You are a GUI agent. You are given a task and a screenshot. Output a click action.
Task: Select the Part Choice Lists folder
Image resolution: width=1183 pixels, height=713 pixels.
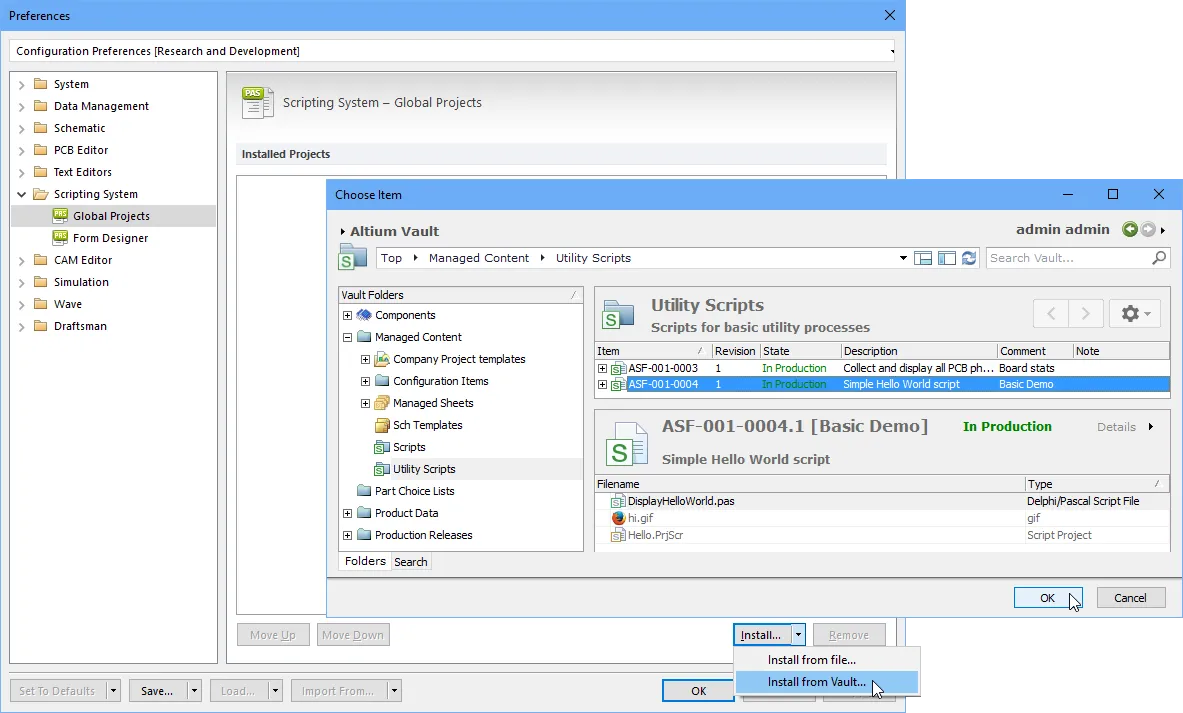click(x=414, y=491)
